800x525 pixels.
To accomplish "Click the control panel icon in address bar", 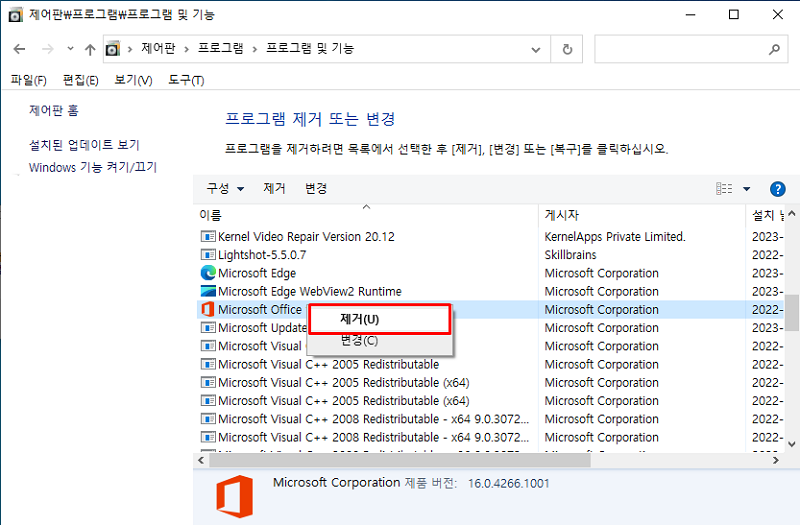I will click(x=113, y=49).
